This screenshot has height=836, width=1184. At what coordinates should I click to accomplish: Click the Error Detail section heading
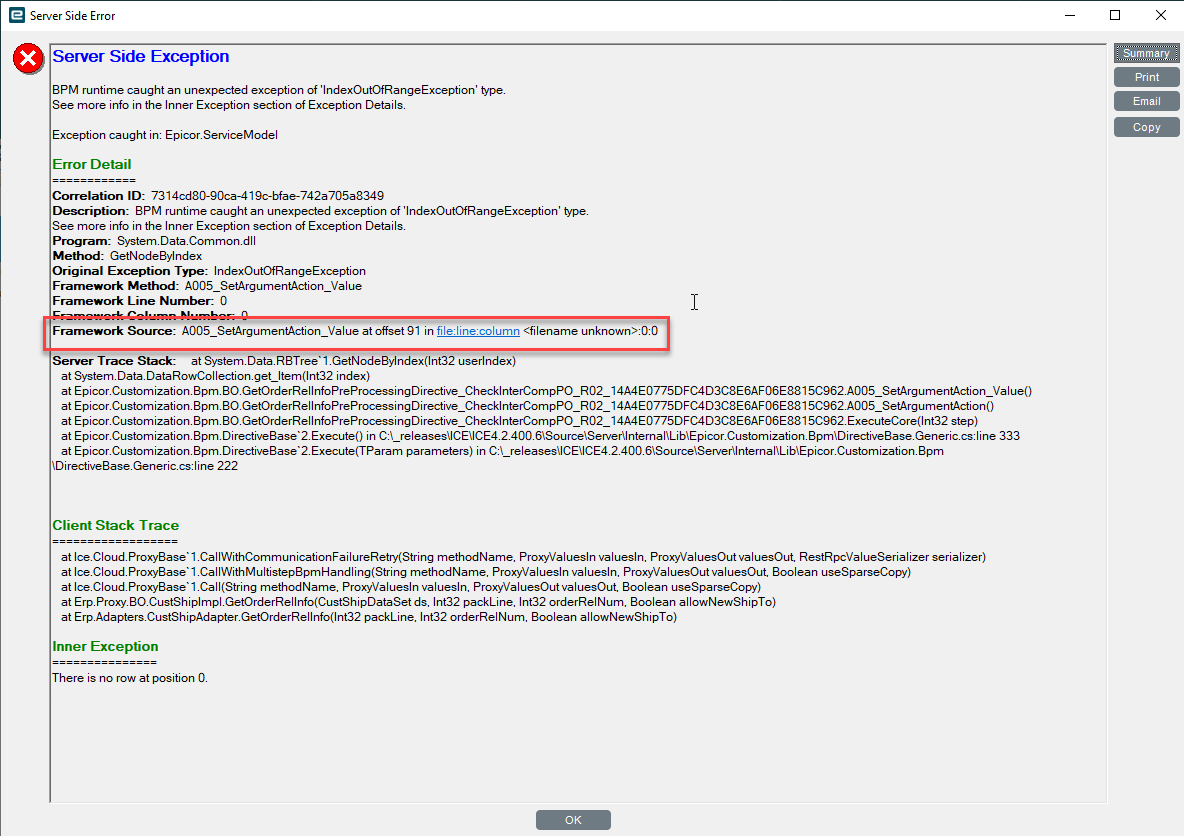tap(91, 164)
